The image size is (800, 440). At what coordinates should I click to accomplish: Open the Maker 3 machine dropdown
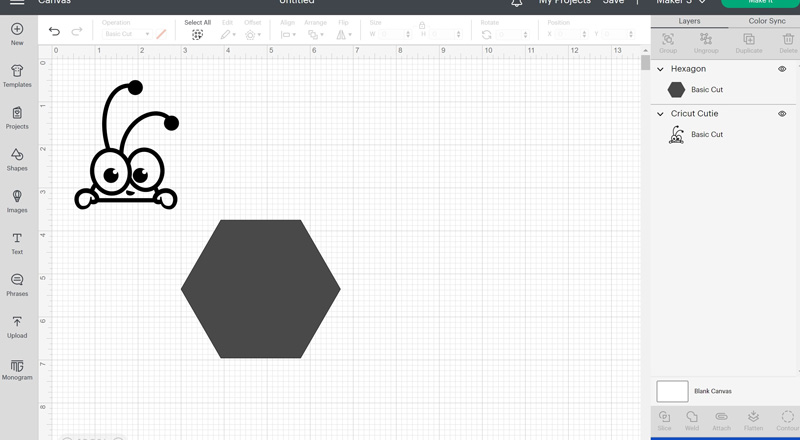[681, 2]
